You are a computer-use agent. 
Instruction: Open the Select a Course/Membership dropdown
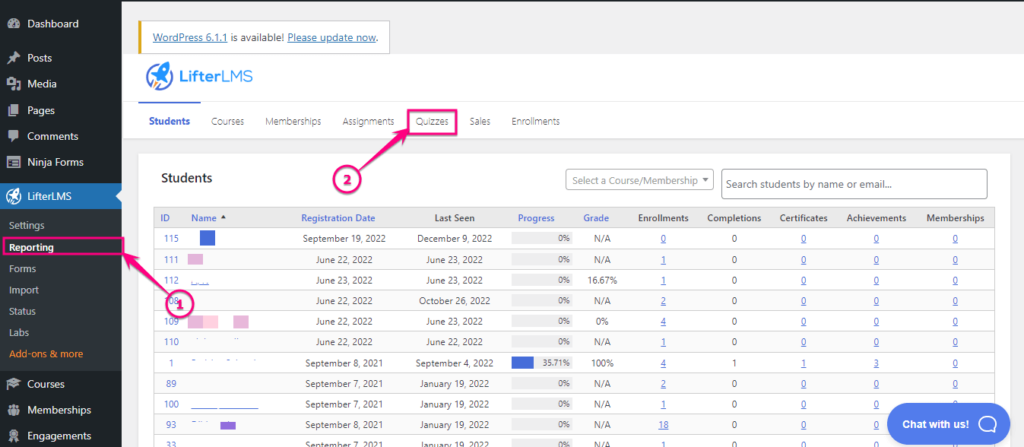(639, 180)
